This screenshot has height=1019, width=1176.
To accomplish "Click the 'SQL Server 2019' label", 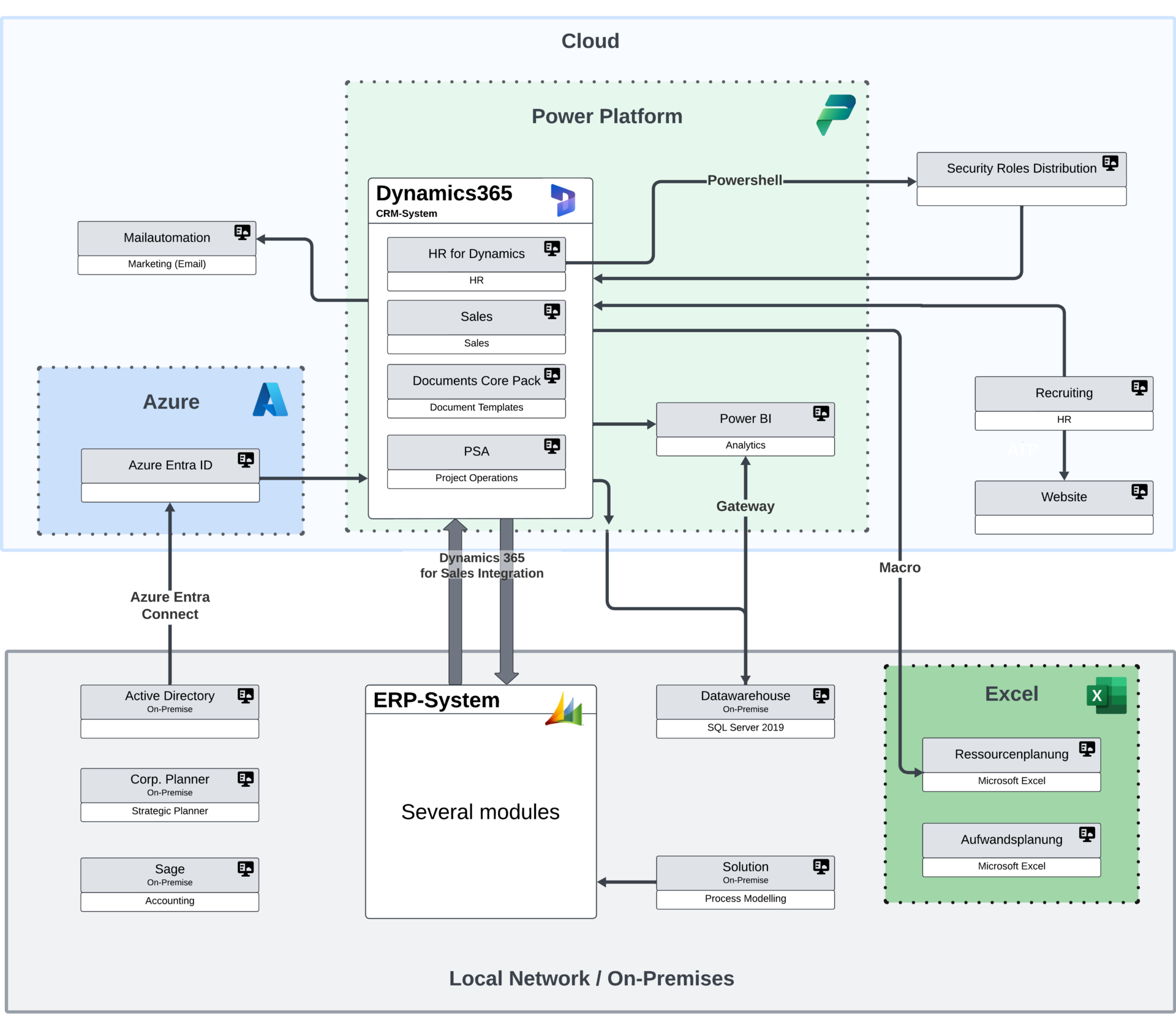I will pos(745,727).
